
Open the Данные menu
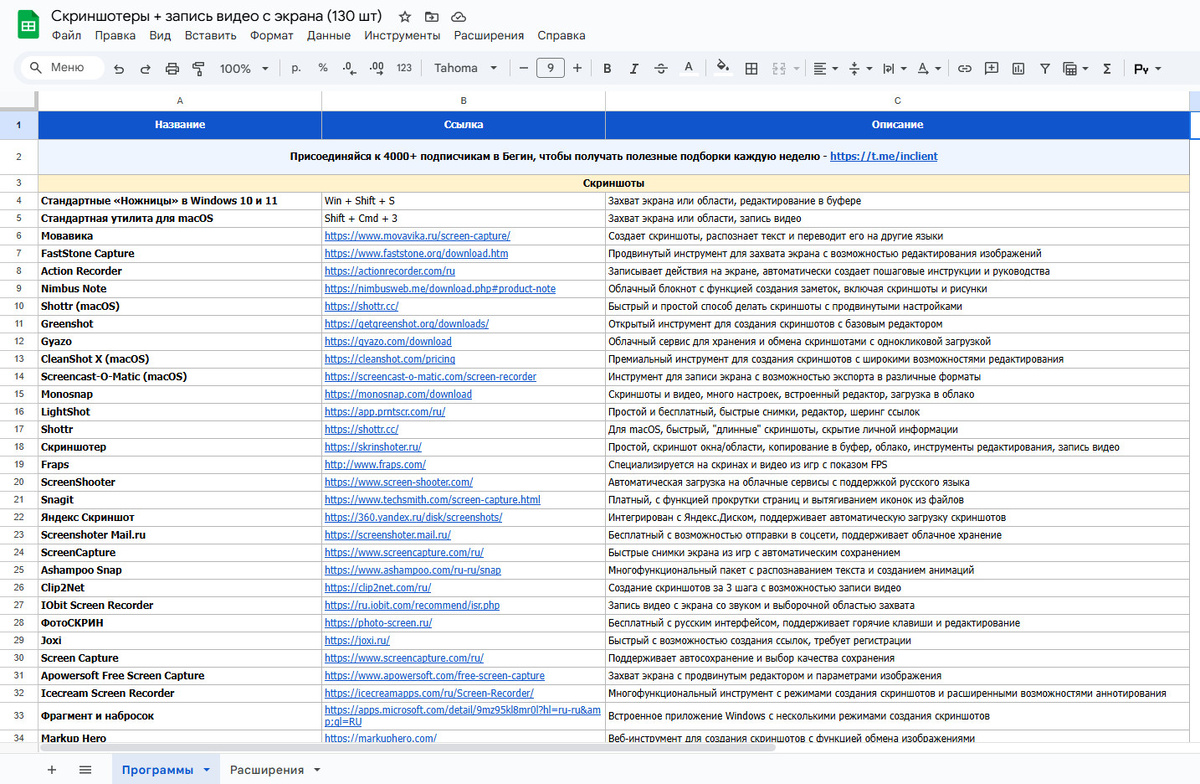click(329, 35)
